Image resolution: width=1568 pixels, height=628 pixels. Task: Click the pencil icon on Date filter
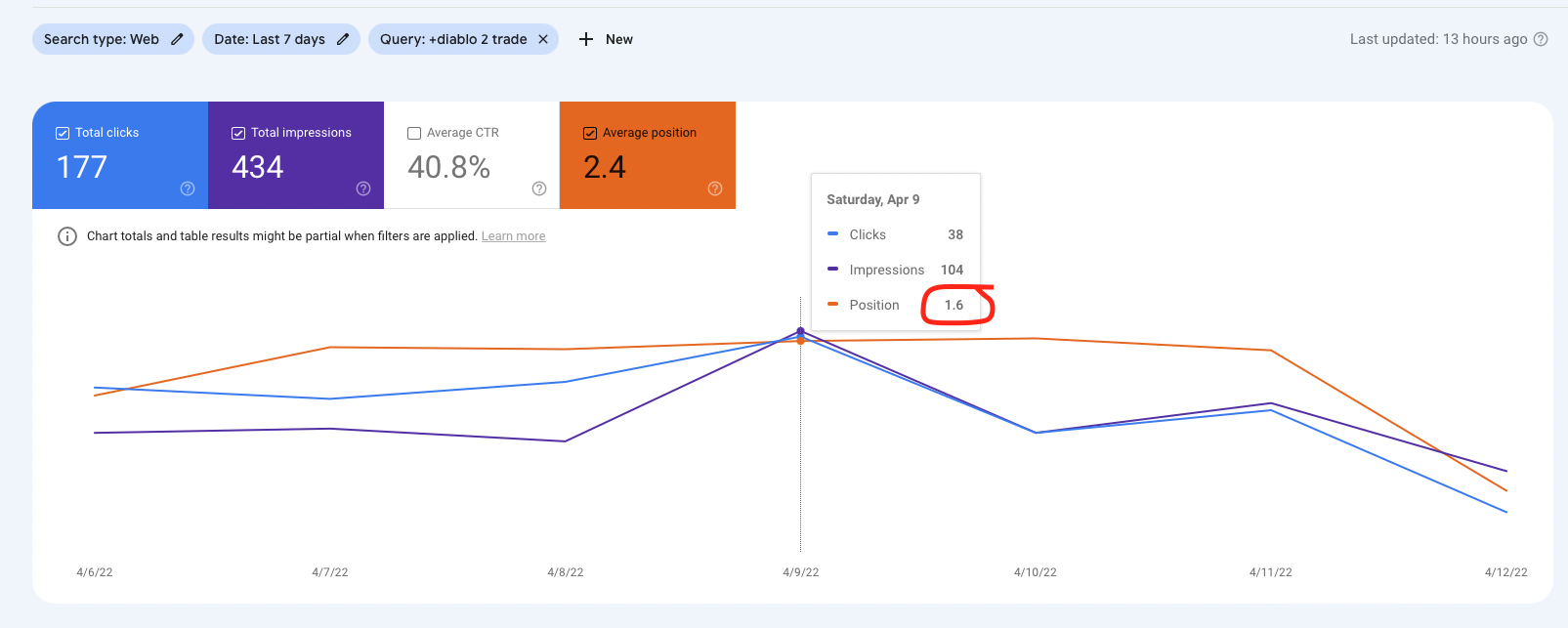click(x=343, y=39)
